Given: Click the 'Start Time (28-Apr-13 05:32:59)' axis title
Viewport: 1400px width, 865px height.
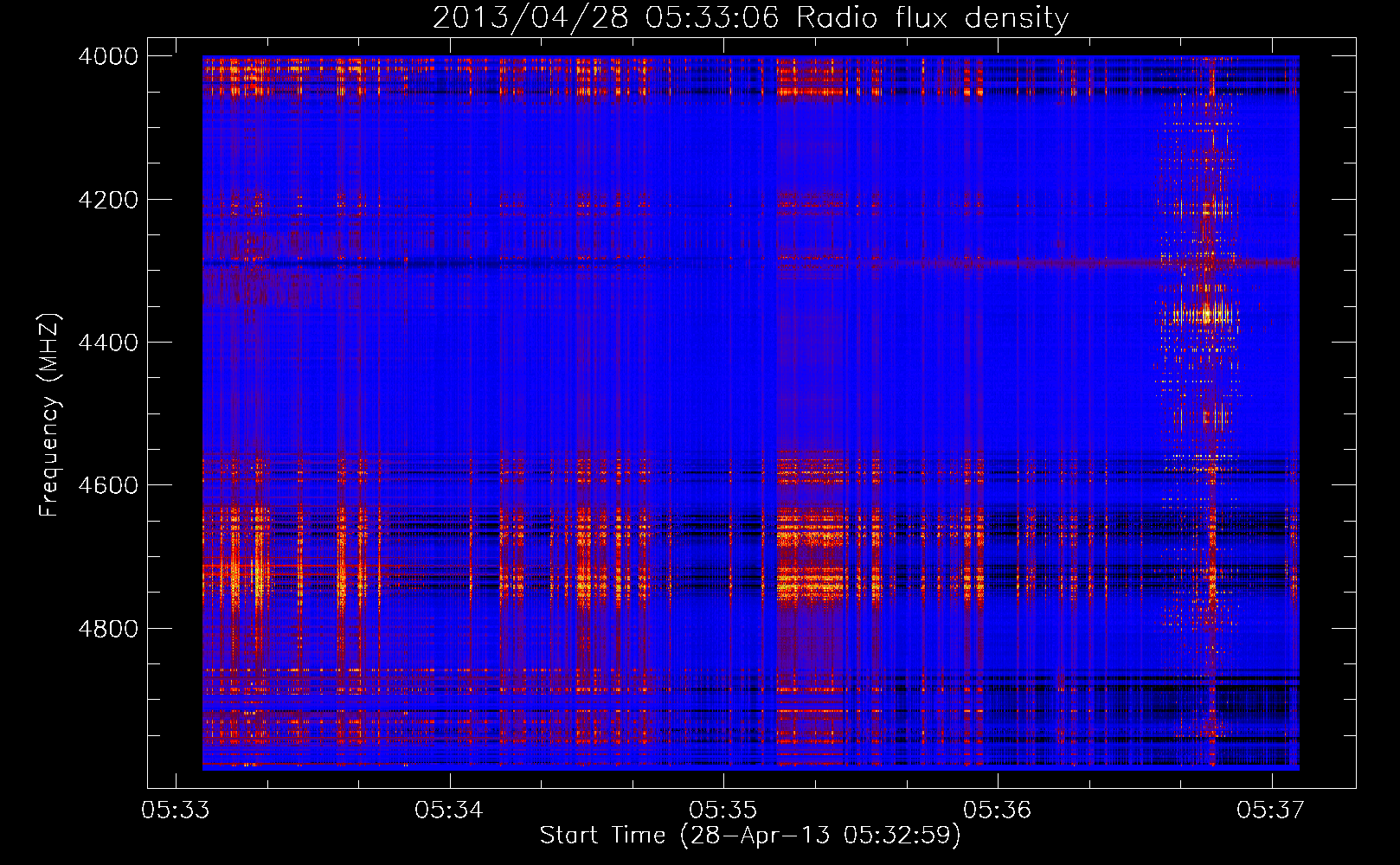Looking at the screenshot, I should pos(750,836).
